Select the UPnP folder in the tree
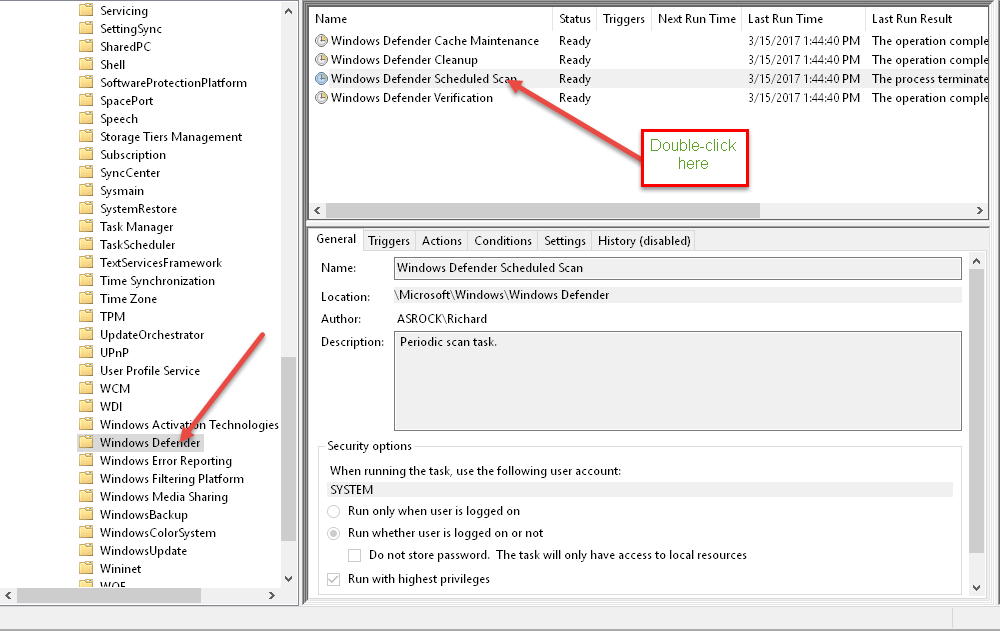This screenshot has width=1000, height=631. tap(114, 352)
